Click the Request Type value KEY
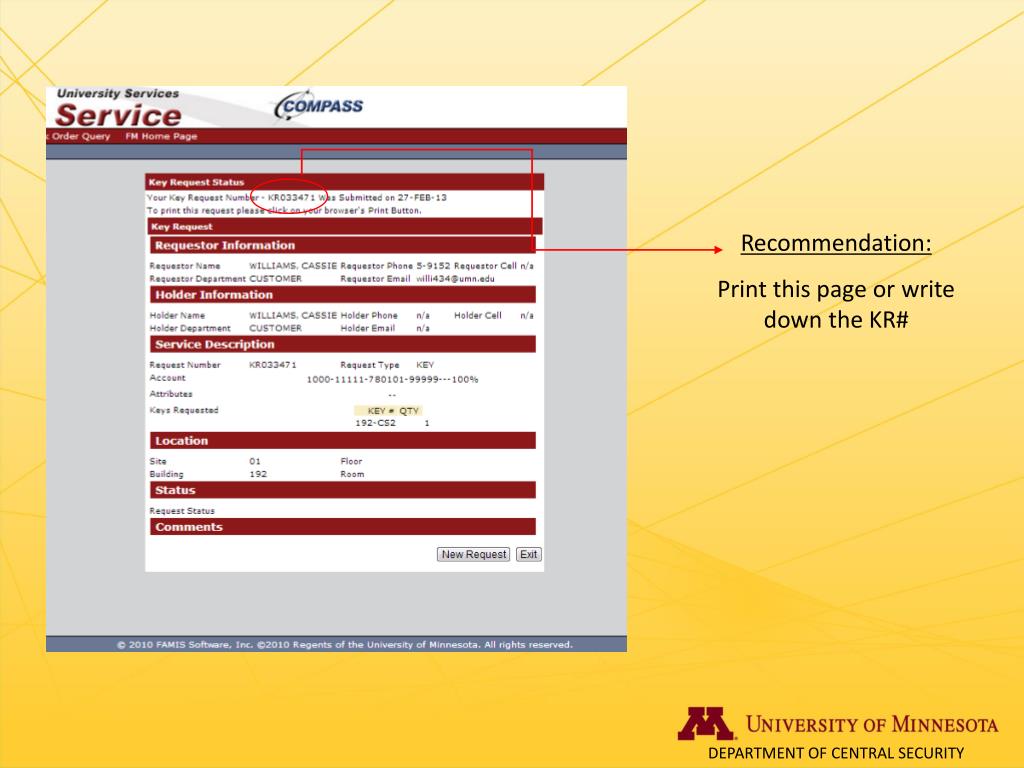The image size is (1024, 768). 424,365
